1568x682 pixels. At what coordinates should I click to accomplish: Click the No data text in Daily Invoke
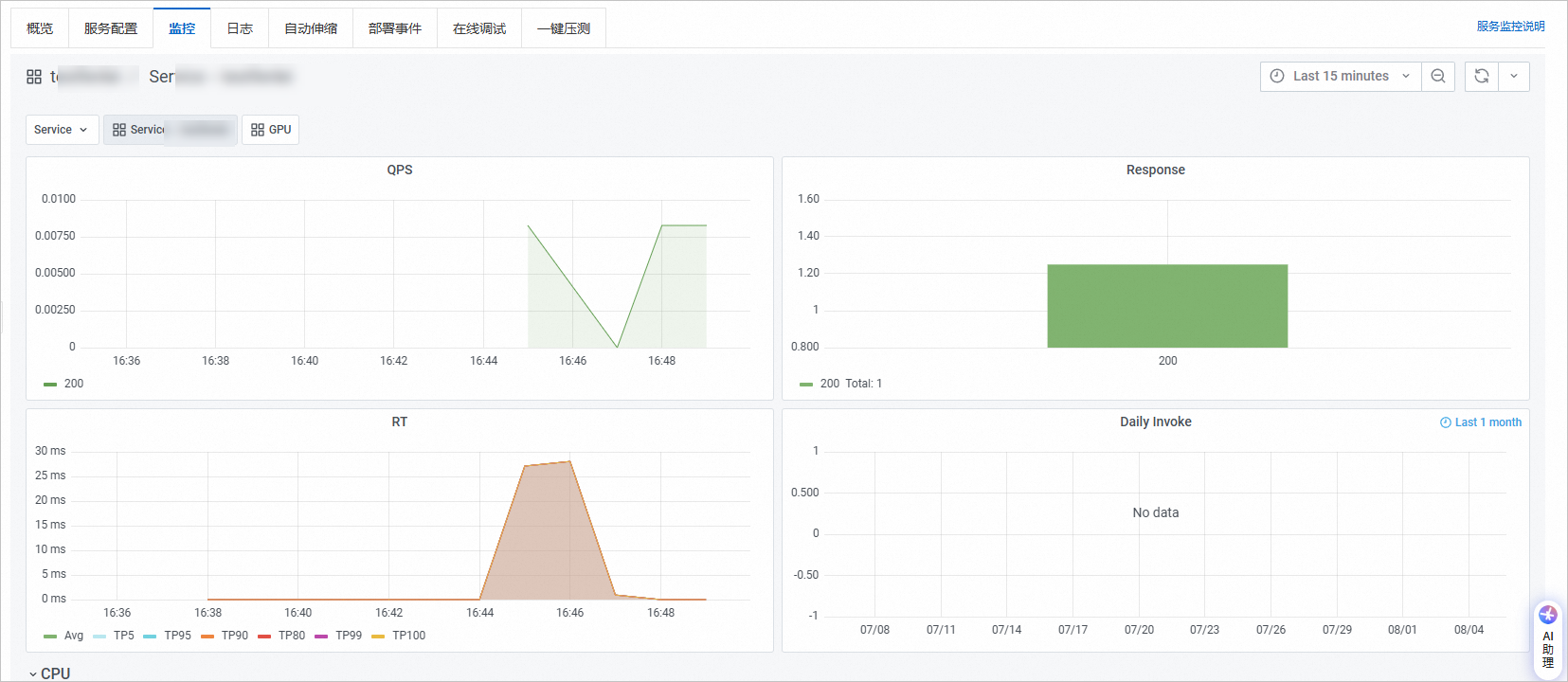(1155, 512)
